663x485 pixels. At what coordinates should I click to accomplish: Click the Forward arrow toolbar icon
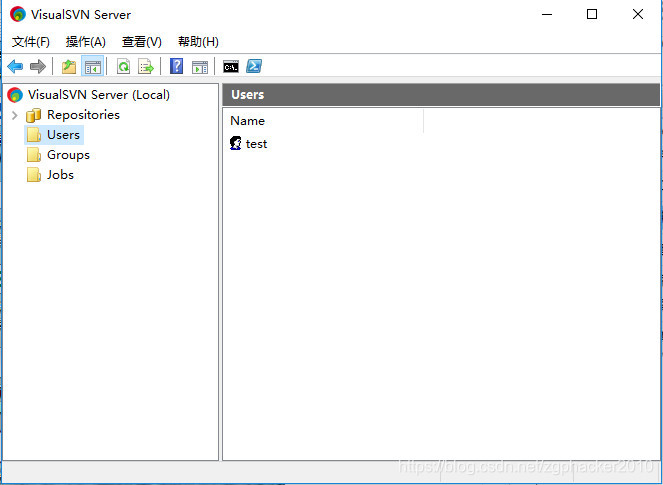click(x=38, y=66)
